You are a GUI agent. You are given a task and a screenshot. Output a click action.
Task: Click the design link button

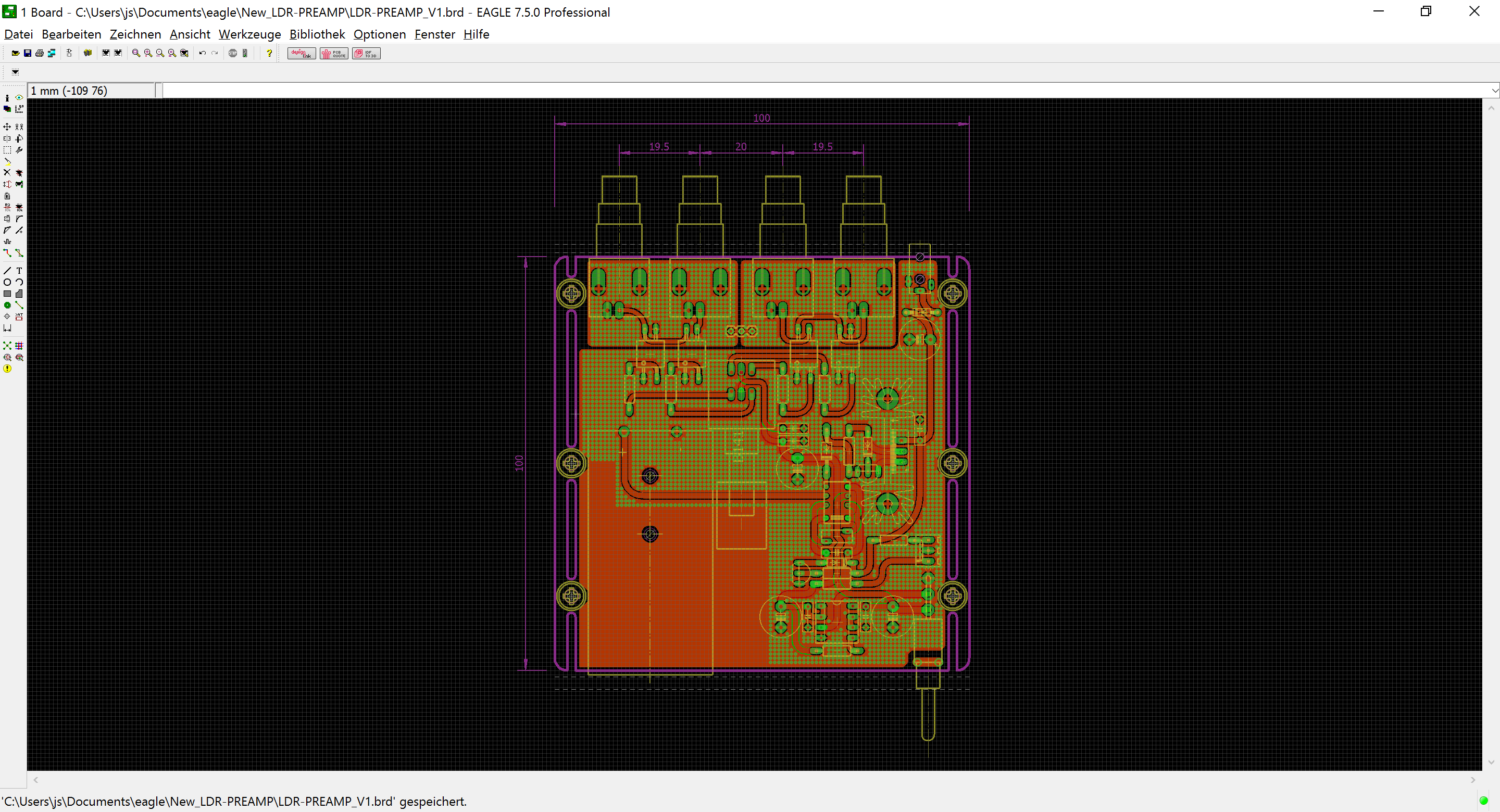[x=302, y=54]
